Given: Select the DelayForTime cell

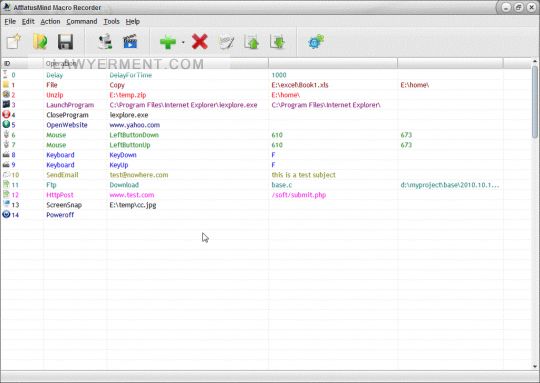Looking at the screenshot, I should click(x=131, y=75).
